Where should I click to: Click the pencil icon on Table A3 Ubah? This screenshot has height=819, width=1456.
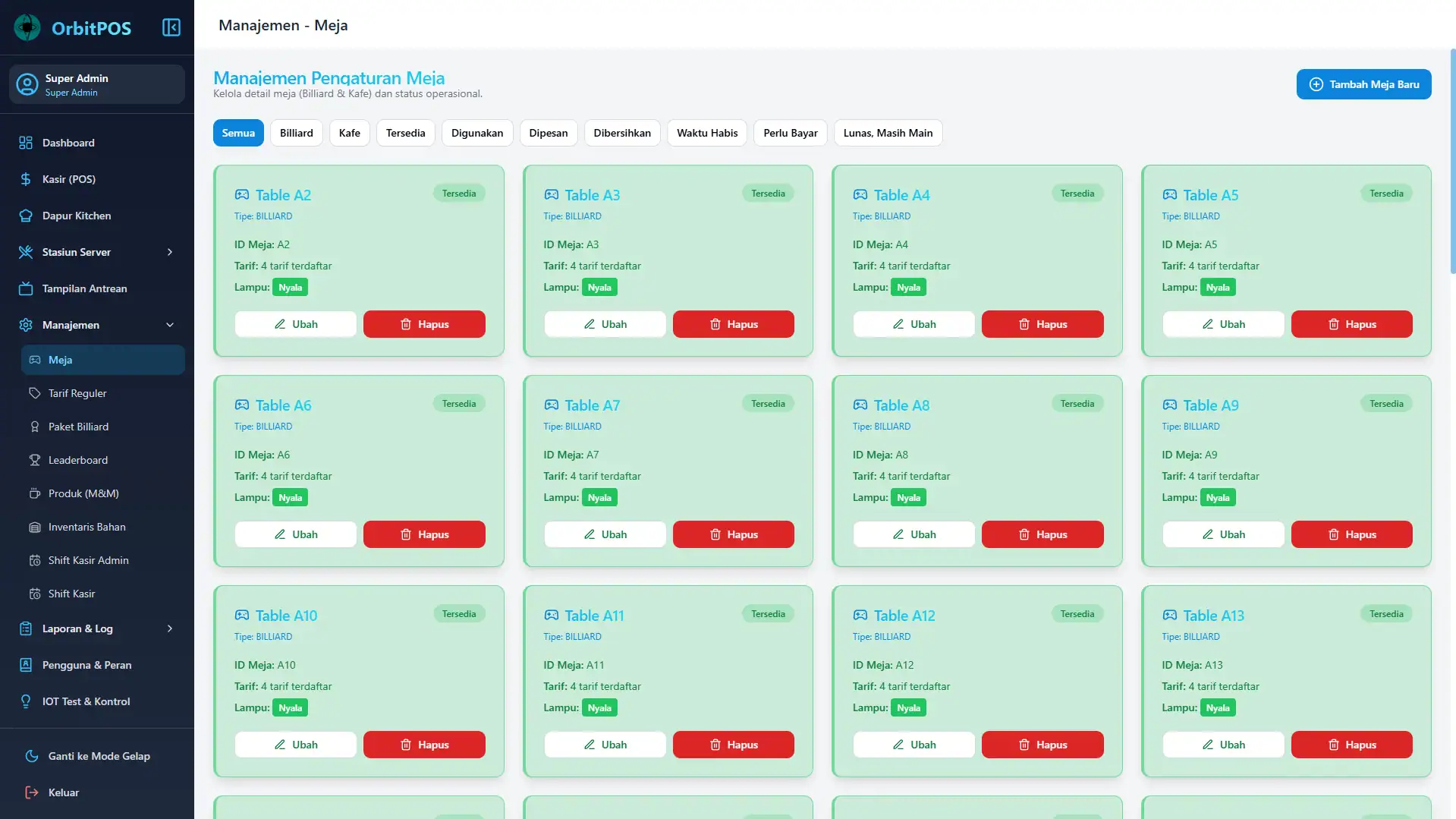tap(590, 324)
